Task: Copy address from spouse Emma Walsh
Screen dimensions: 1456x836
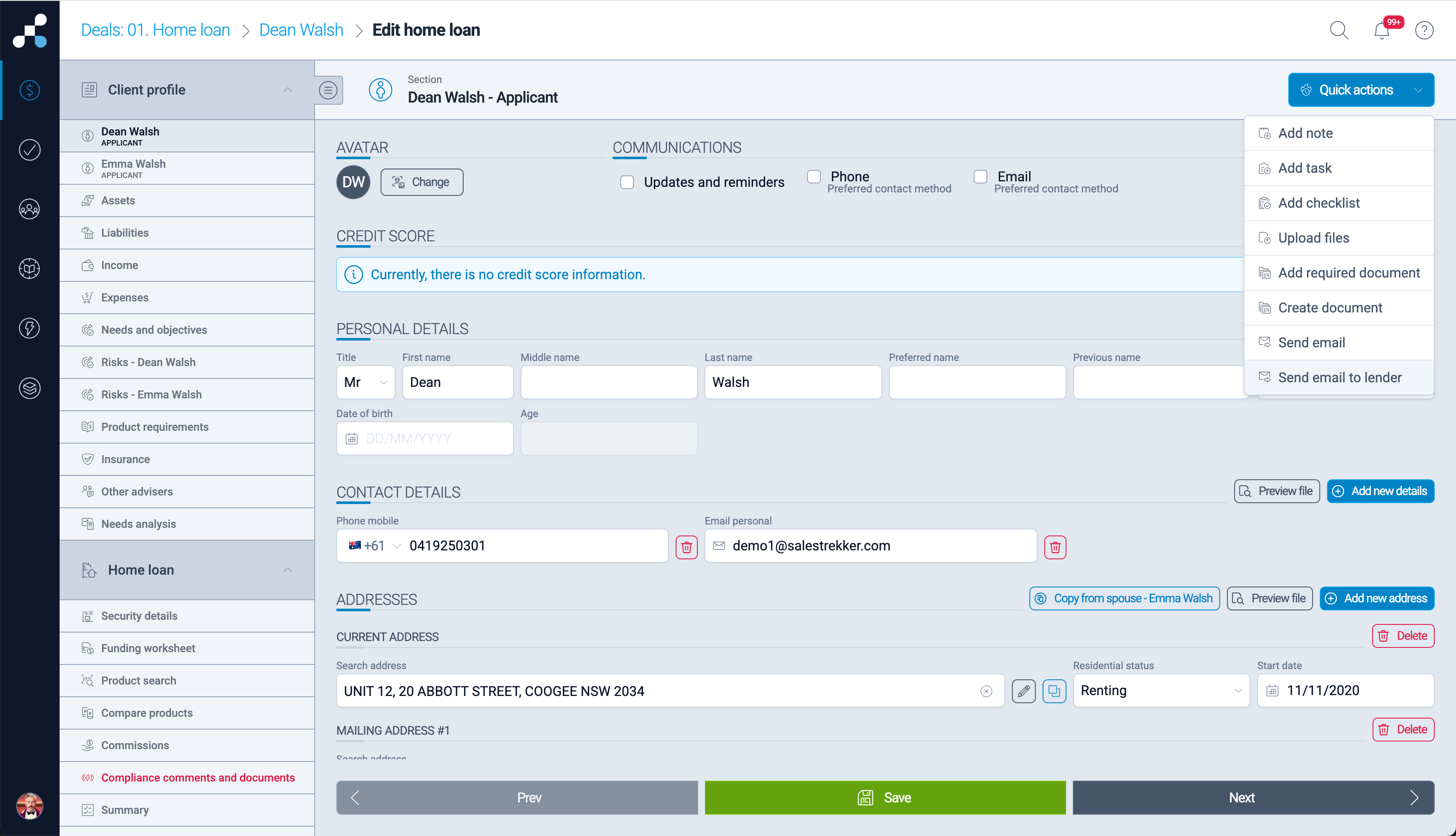Action: click(x=1124, y=598)
